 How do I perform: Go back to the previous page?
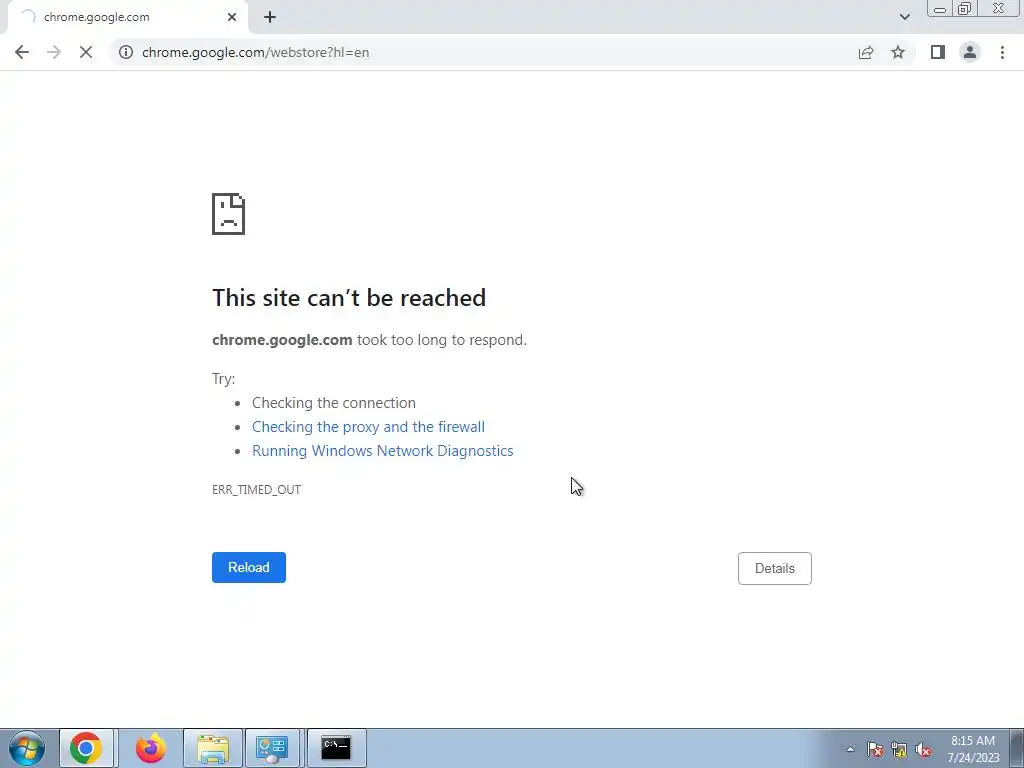(22, 52)
